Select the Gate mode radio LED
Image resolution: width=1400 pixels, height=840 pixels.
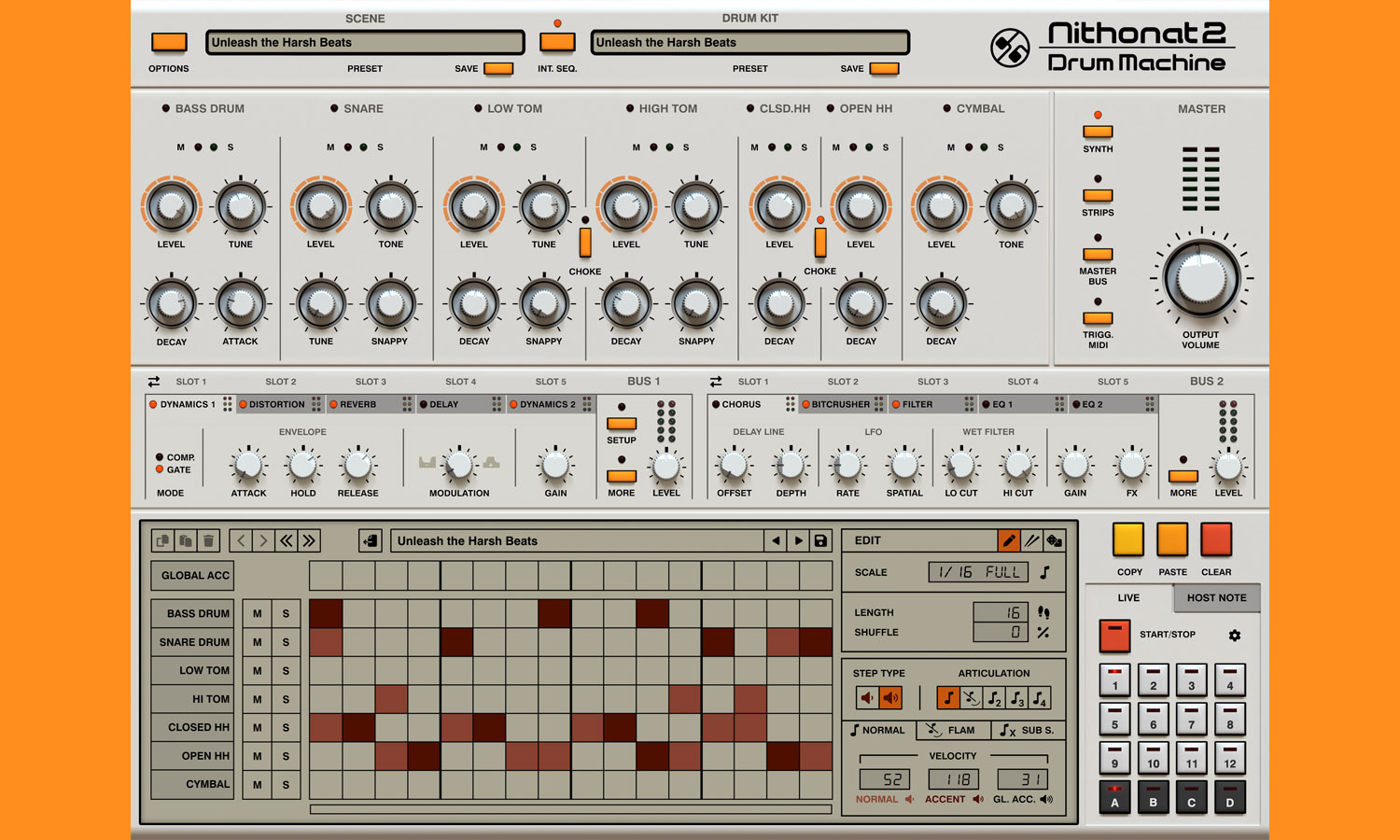[160, 469]
